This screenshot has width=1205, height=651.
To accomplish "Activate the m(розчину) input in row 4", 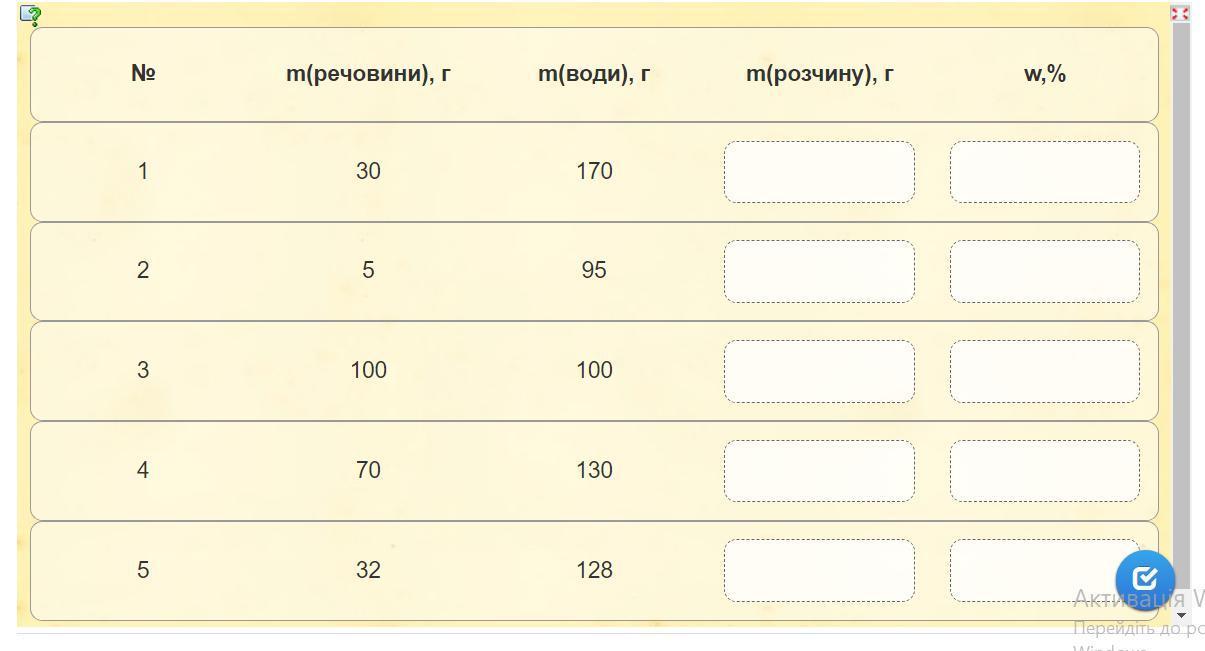I will click(819, 471).
